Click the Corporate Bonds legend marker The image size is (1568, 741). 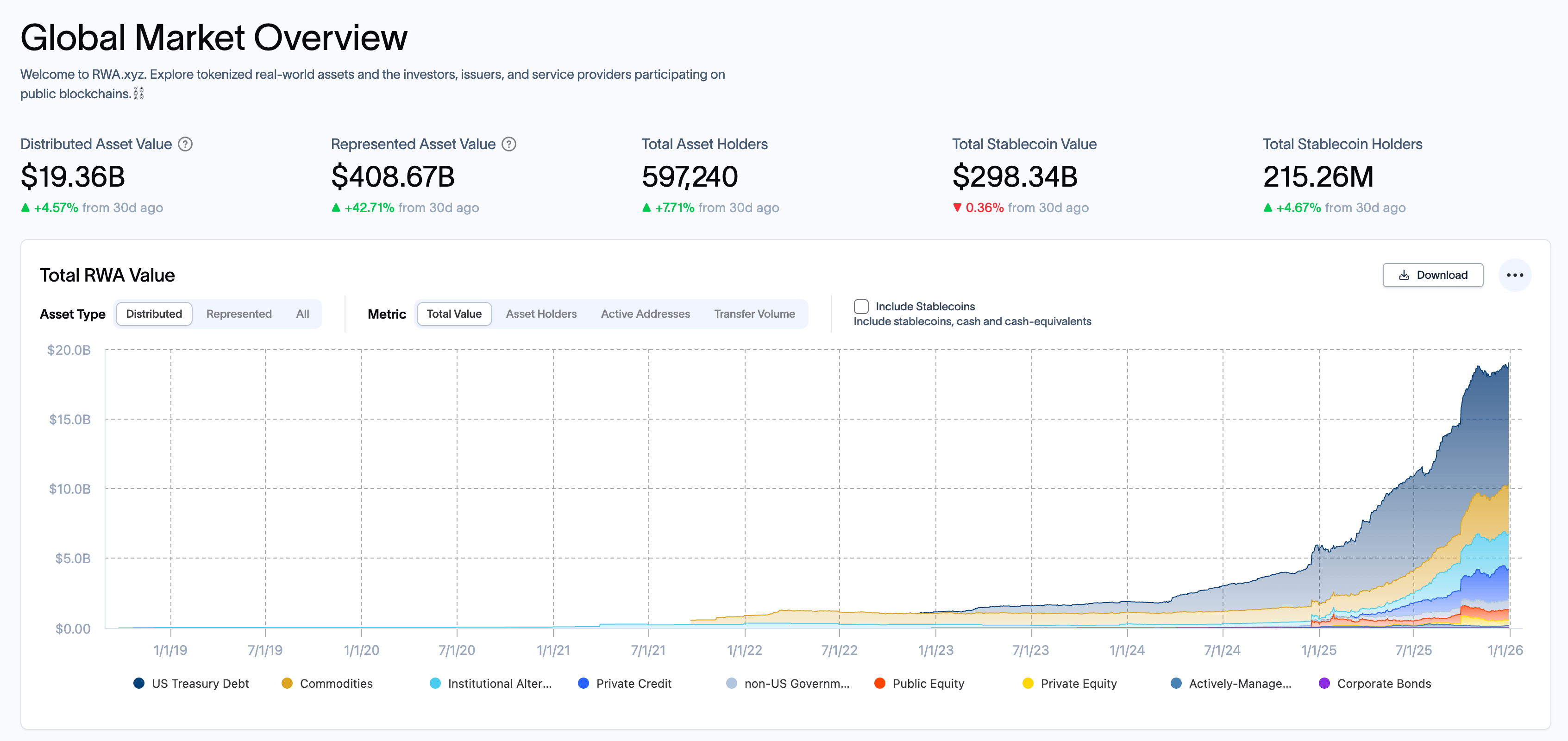click(x=1324, y=683)
